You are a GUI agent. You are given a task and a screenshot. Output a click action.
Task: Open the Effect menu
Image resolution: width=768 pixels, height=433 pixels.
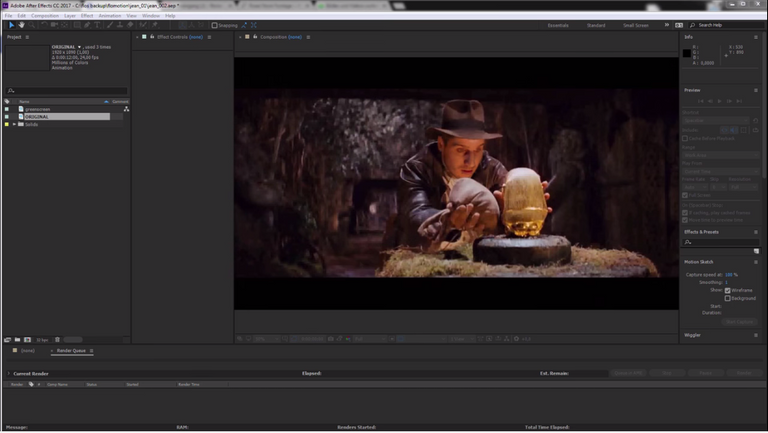coord(87,16)
